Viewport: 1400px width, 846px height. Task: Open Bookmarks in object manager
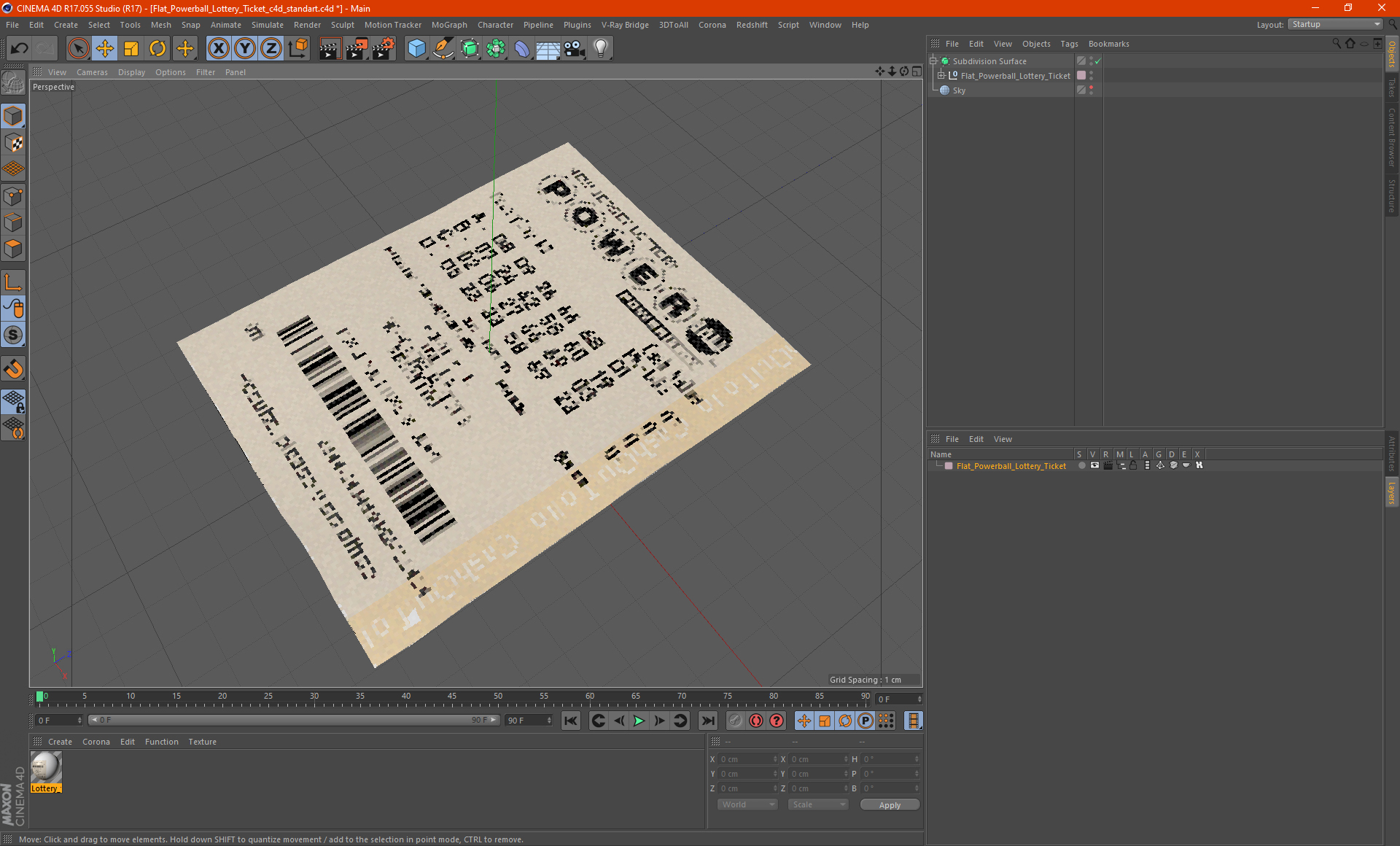[1108, 44]
